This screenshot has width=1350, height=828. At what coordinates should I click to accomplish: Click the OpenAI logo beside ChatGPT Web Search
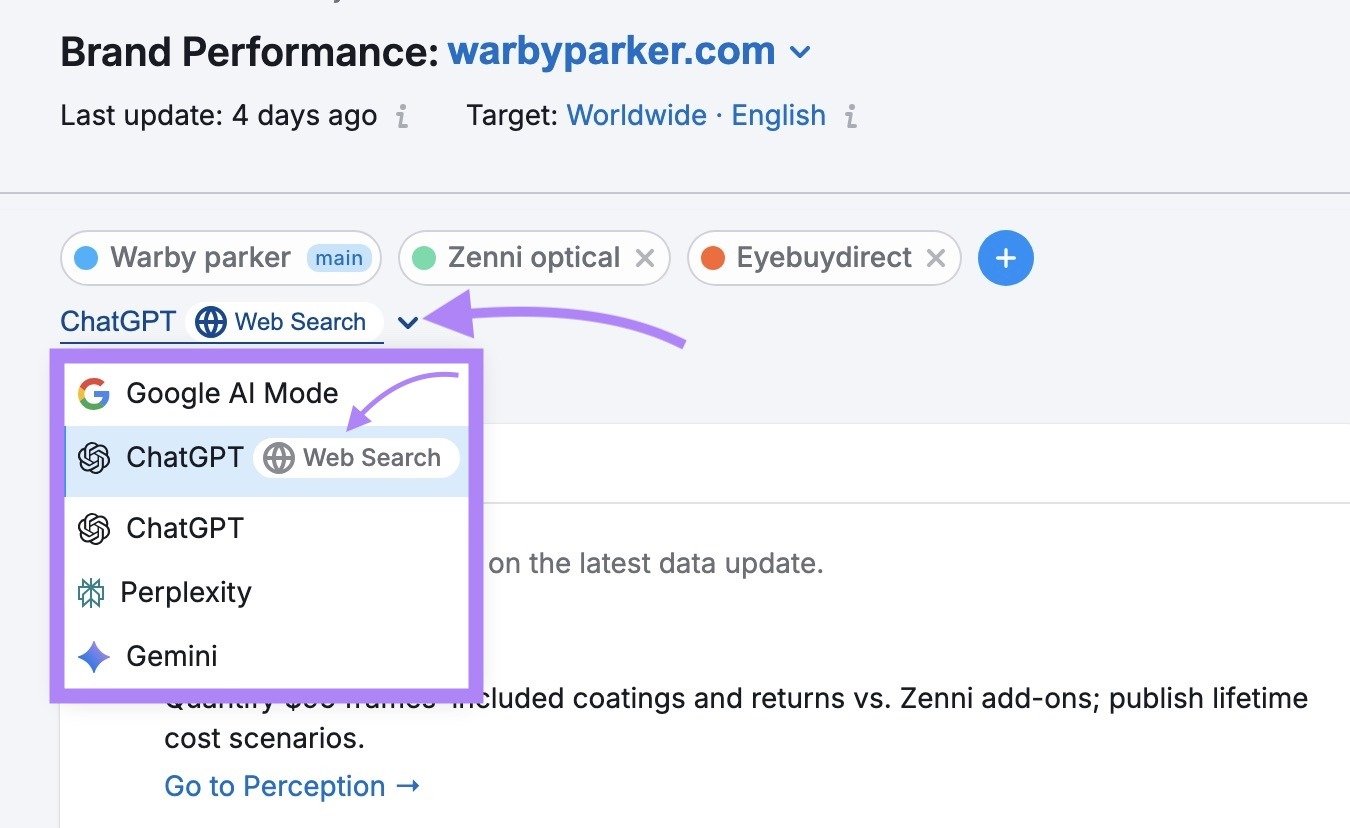(95, 457)
